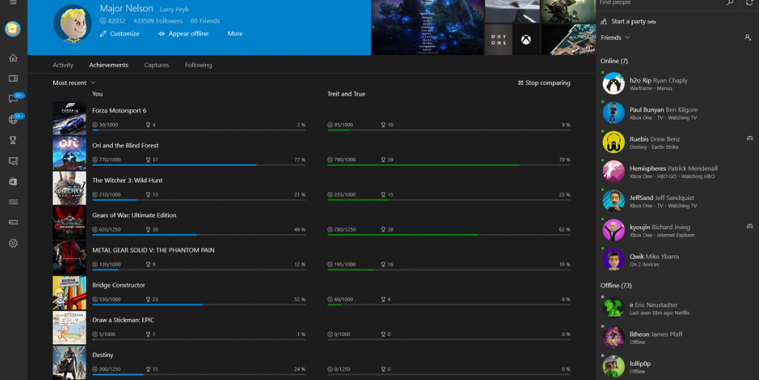Click the controller icon next to kyoujin
Screen dimensions: 760x380
tap(749, 226)
